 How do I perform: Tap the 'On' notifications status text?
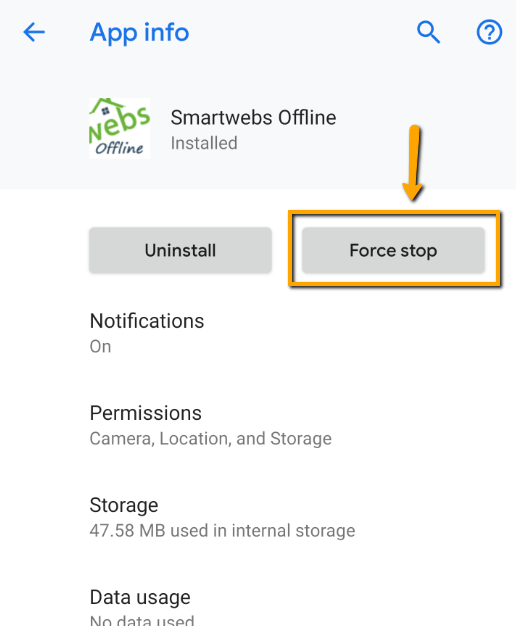(x=100, y=347)
